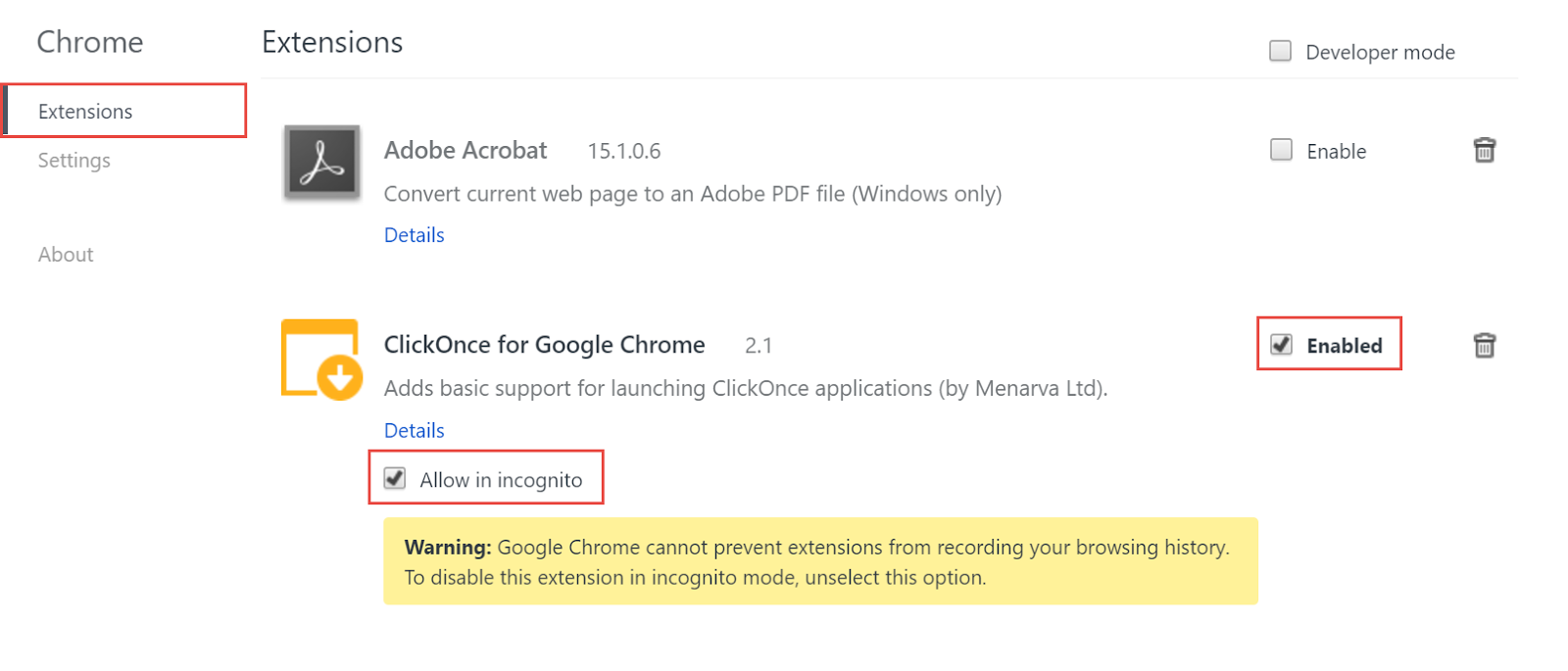Image resolution: width=1568 pixels, height=671 pixels.
Task: Open Settings from the left sidebar
Action: 74,161
